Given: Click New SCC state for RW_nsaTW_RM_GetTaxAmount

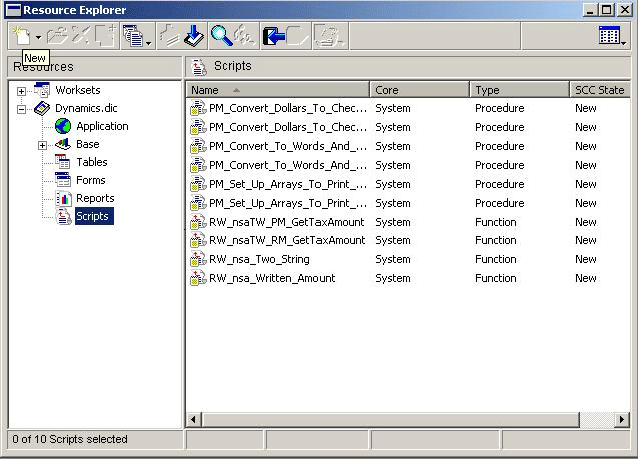Looking at the screenshot, I should 586,240.
